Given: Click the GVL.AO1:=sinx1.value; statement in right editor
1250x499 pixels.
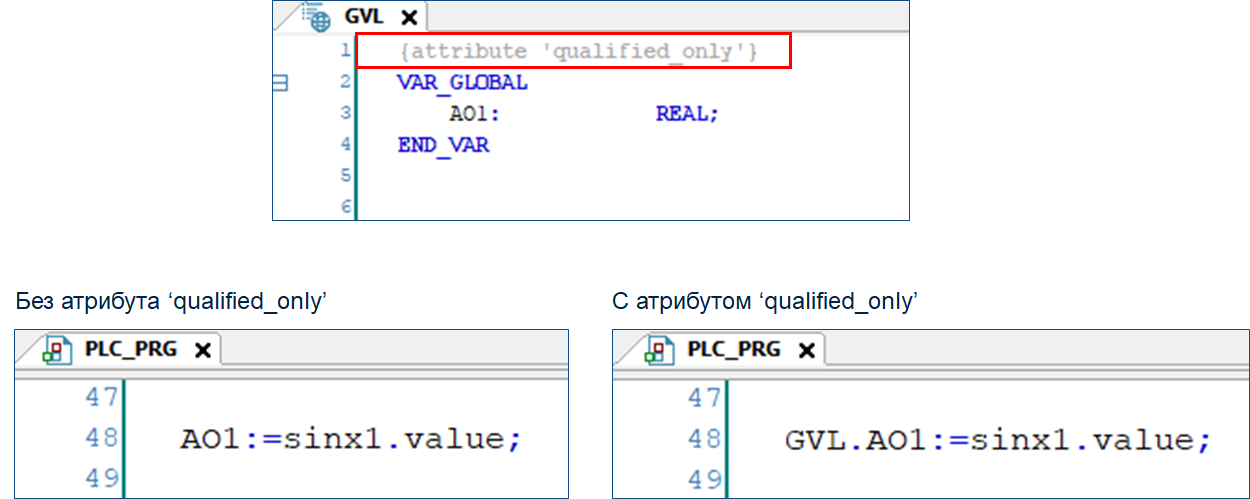Looking at the screenshot, I should coord(997,439).
